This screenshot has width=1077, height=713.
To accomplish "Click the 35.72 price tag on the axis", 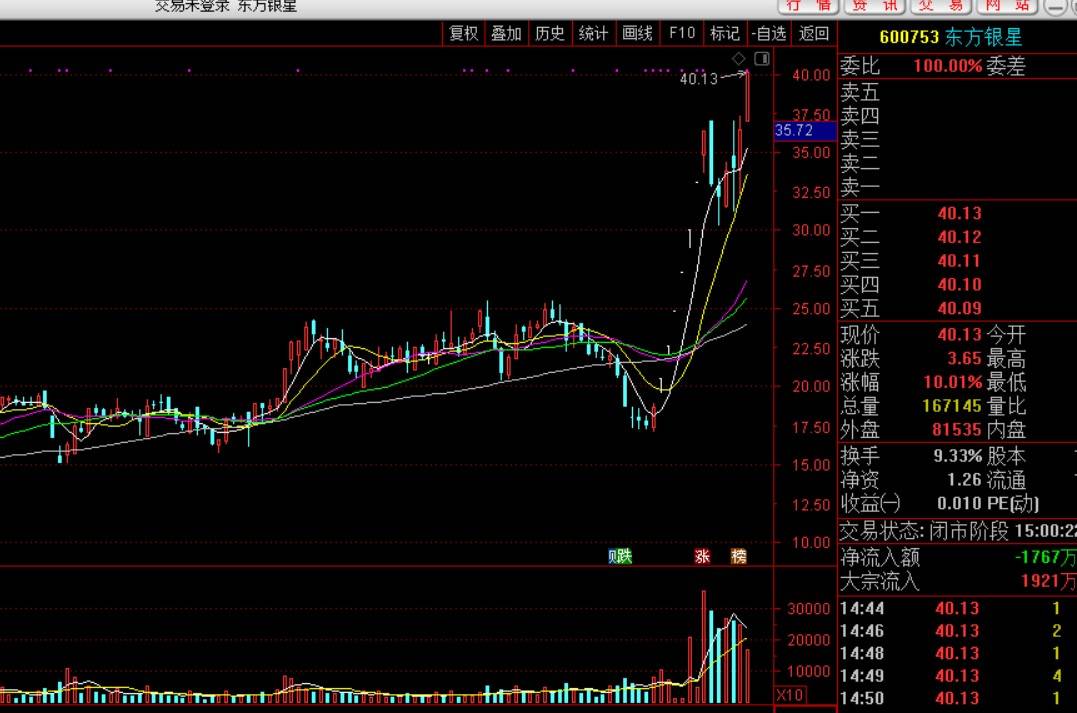I will [x=794, y=131].
